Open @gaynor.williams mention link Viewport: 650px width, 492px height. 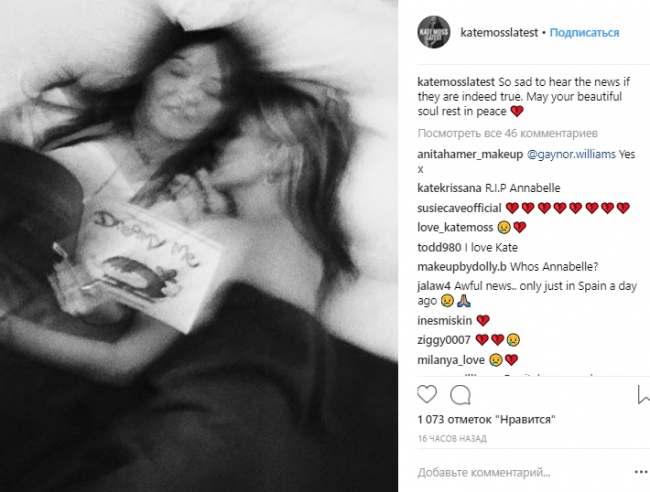point(571,155)
